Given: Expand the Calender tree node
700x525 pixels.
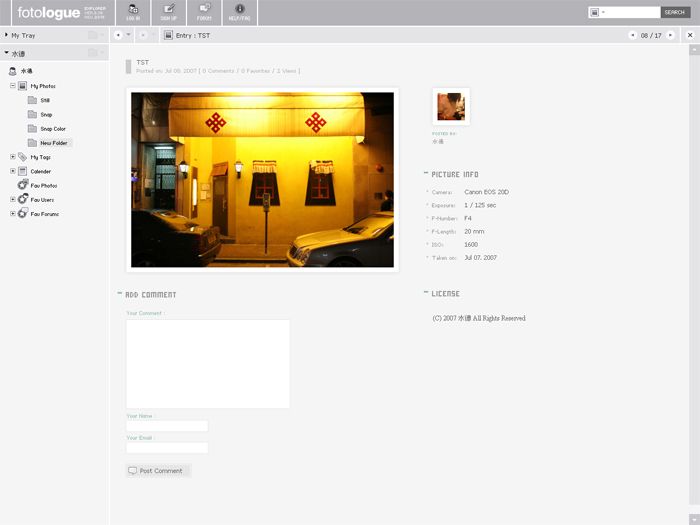Looking at the screenshot, I should tap(12, 171).
